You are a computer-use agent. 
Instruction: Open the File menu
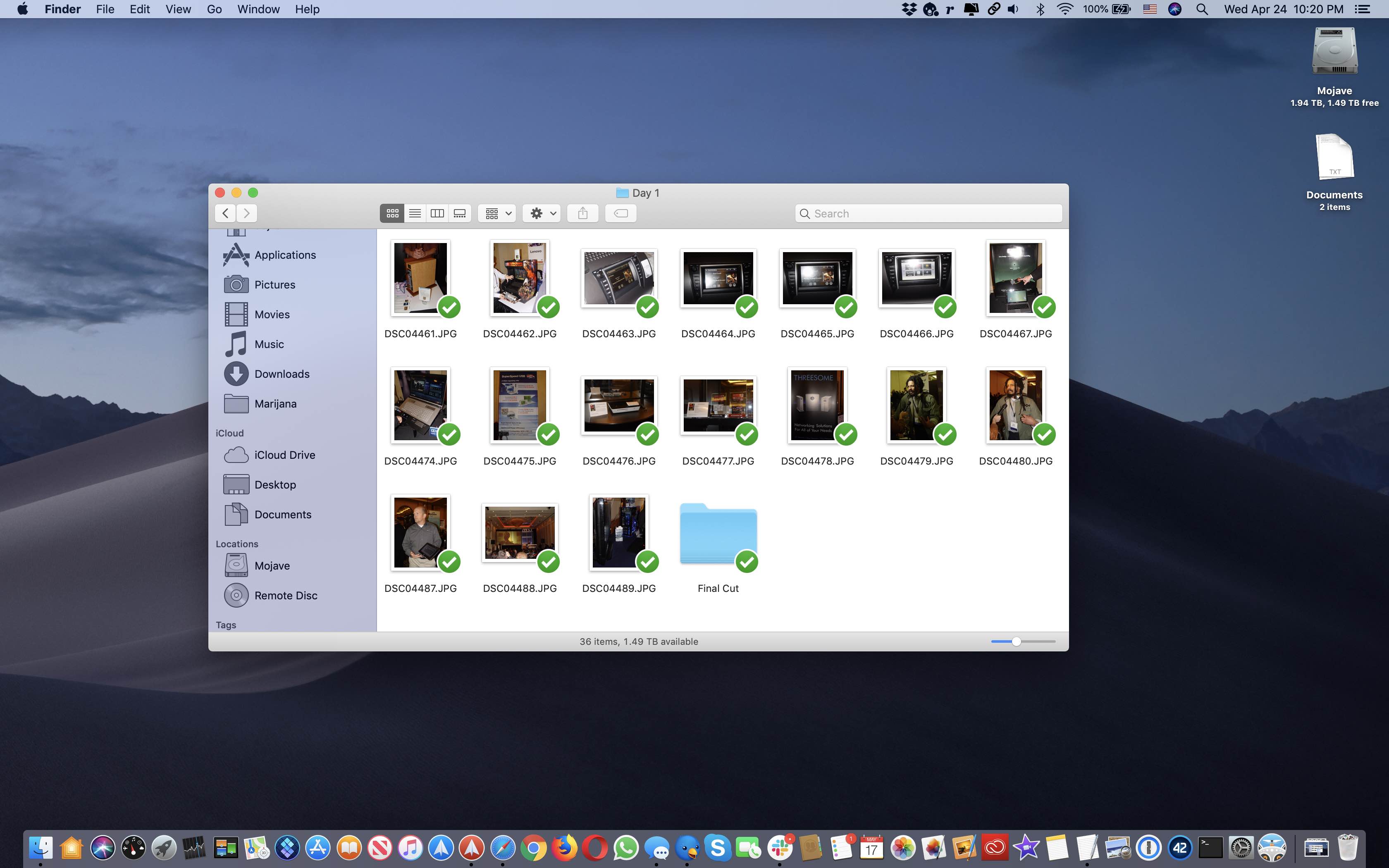(x=105, y=9)
